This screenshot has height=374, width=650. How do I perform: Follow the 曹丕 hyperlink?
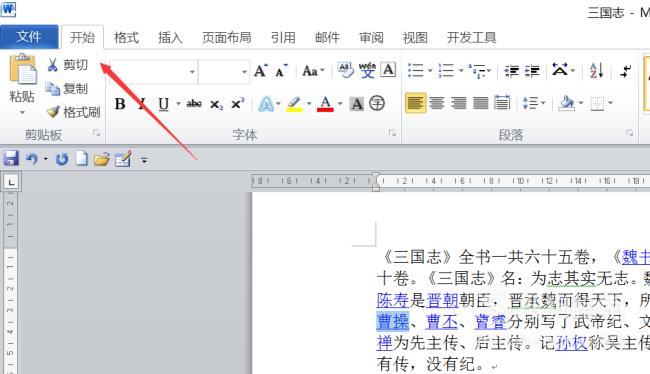pos(442,321)
